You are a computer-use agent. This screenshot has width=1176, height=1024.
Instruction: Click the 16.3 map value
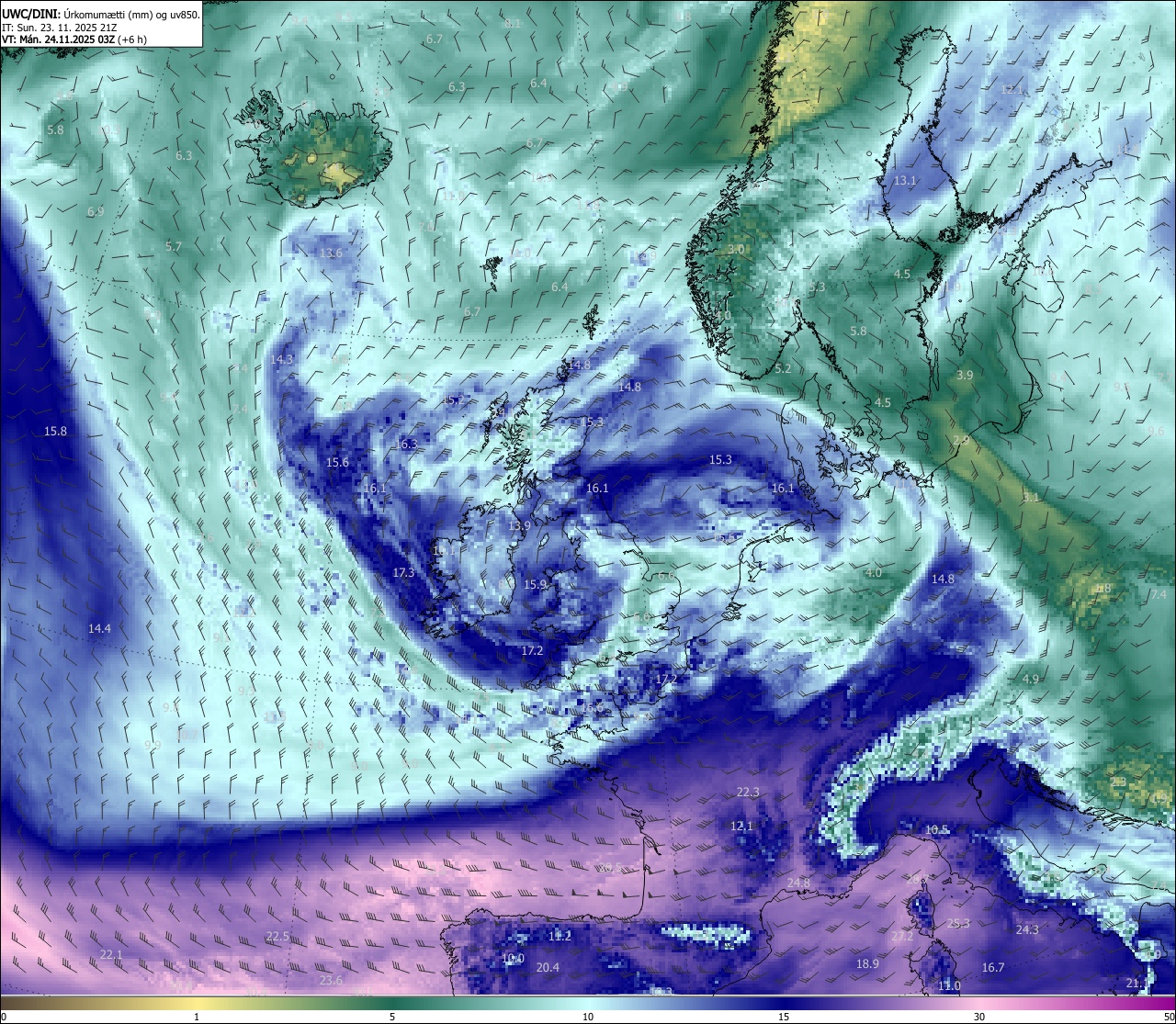(405, 444)
